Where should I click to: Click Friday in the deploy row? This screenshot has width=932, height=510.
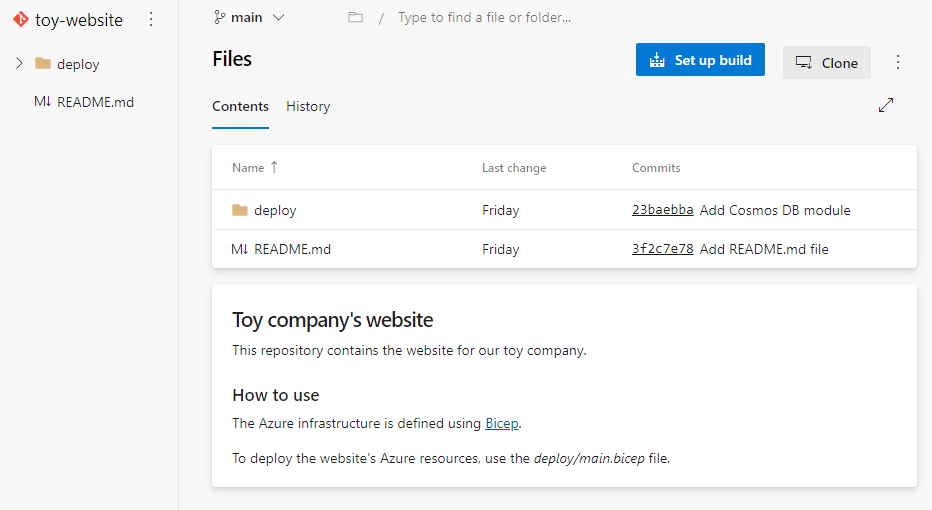pos(500,210)
